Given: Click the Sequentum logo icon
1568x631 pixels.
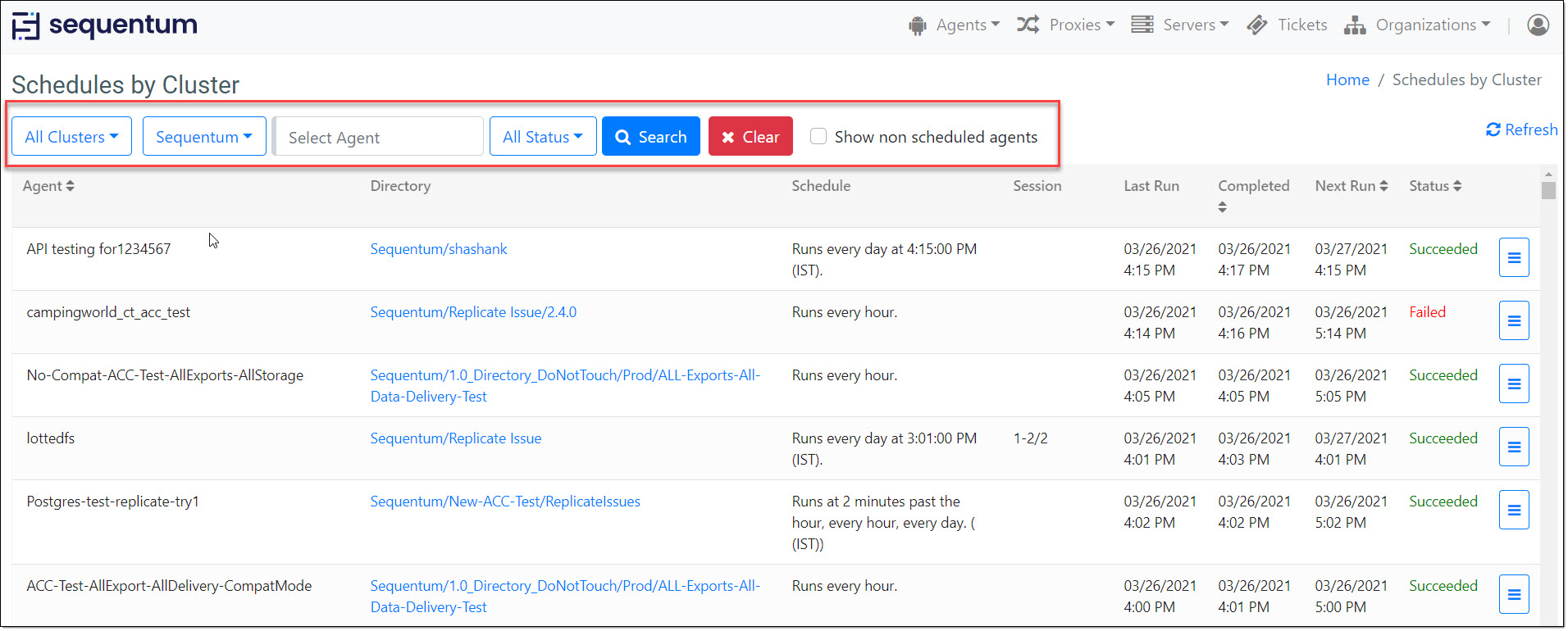Looking at the screenshot, I should click(25, 25).
